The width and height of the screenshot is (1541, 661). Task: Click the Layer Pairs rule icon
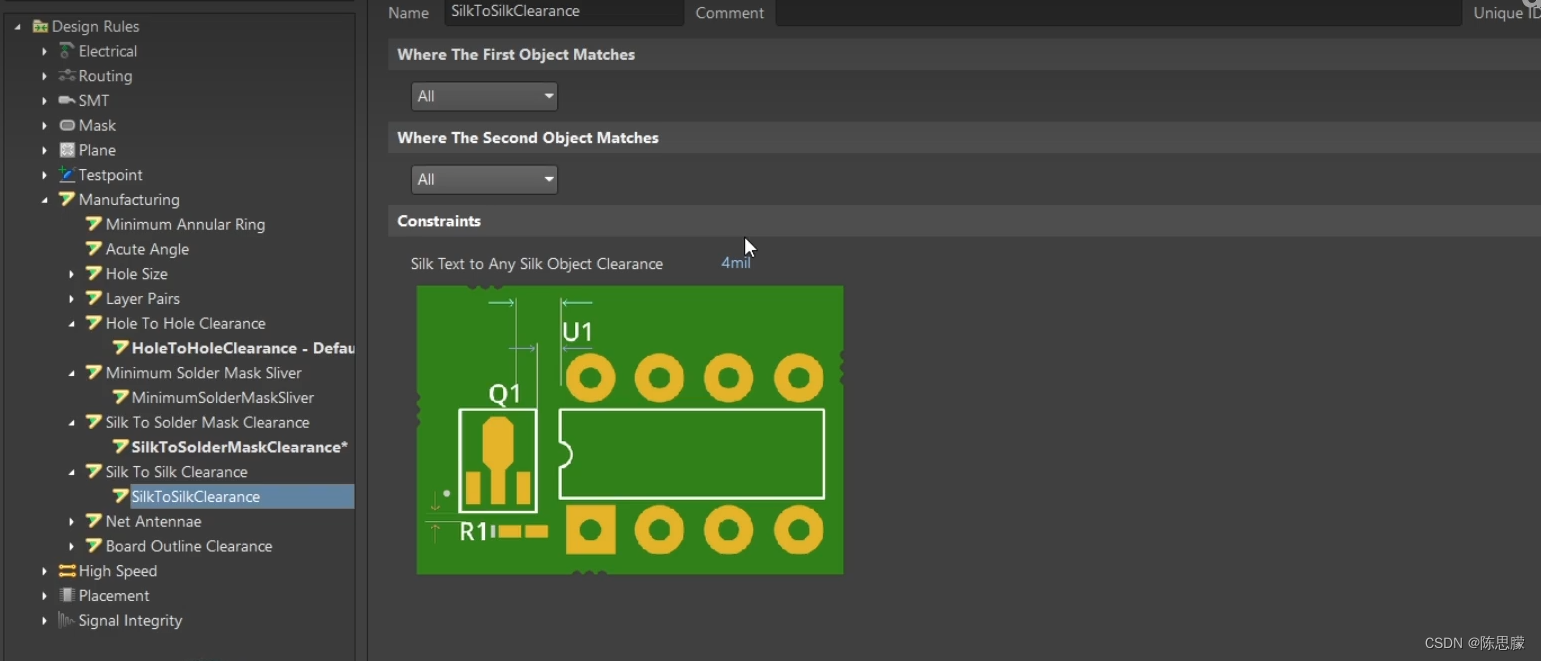point(94,298)
